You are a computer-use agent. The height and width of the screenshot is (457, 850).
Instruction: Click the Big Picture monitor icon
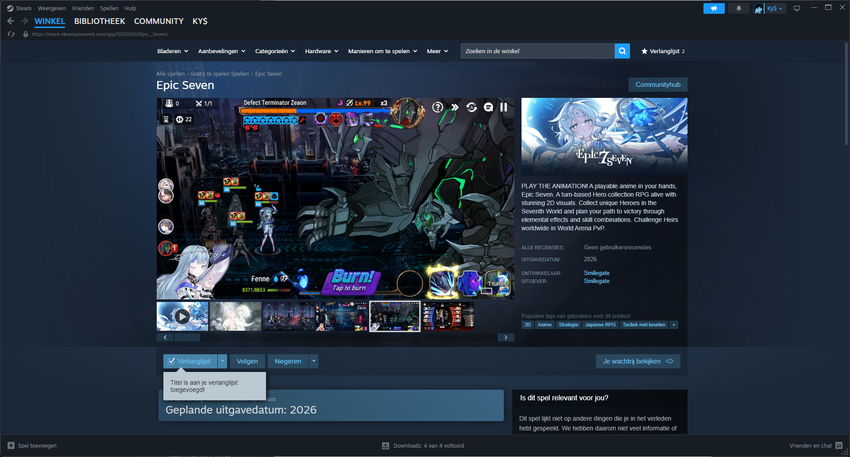pyautogui.click(x=797, y=8)
